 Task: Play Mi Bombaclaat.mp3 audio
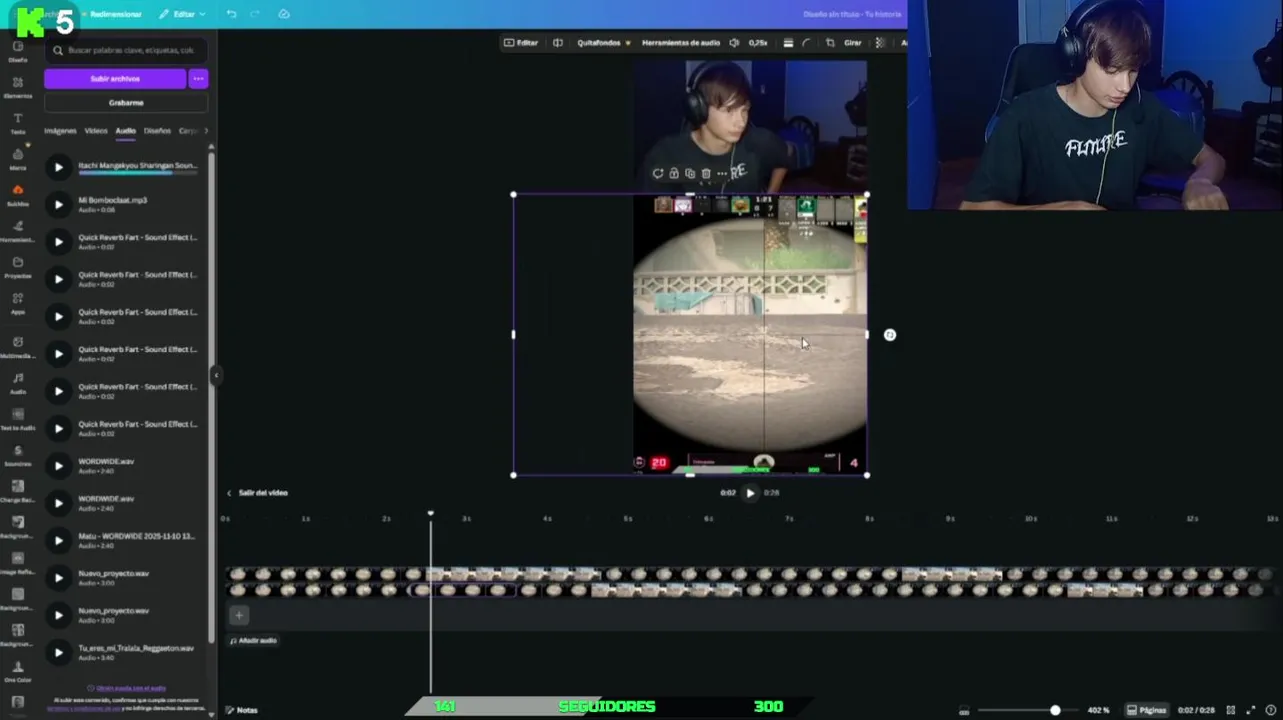[58, 204]
